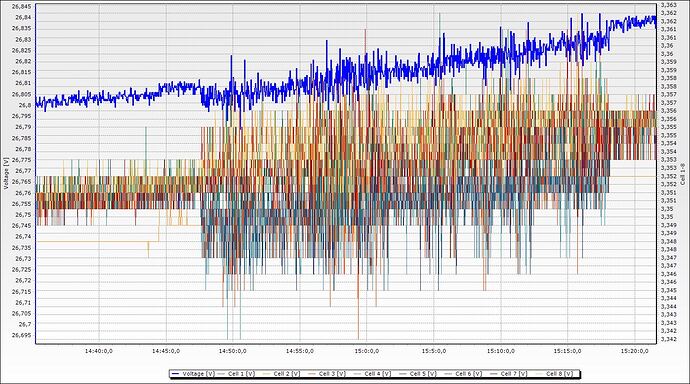Click the Cell 4 [V] legend entry
The image size is (690, 384).
[x=372, y=373]
